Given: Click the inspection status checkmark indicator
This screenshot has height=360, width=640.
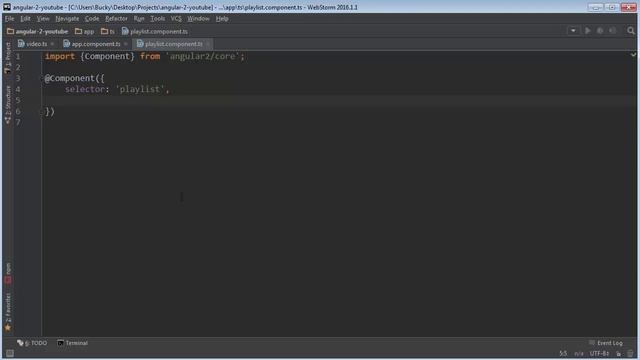Looking at the screenshot, I should (633, 54).
